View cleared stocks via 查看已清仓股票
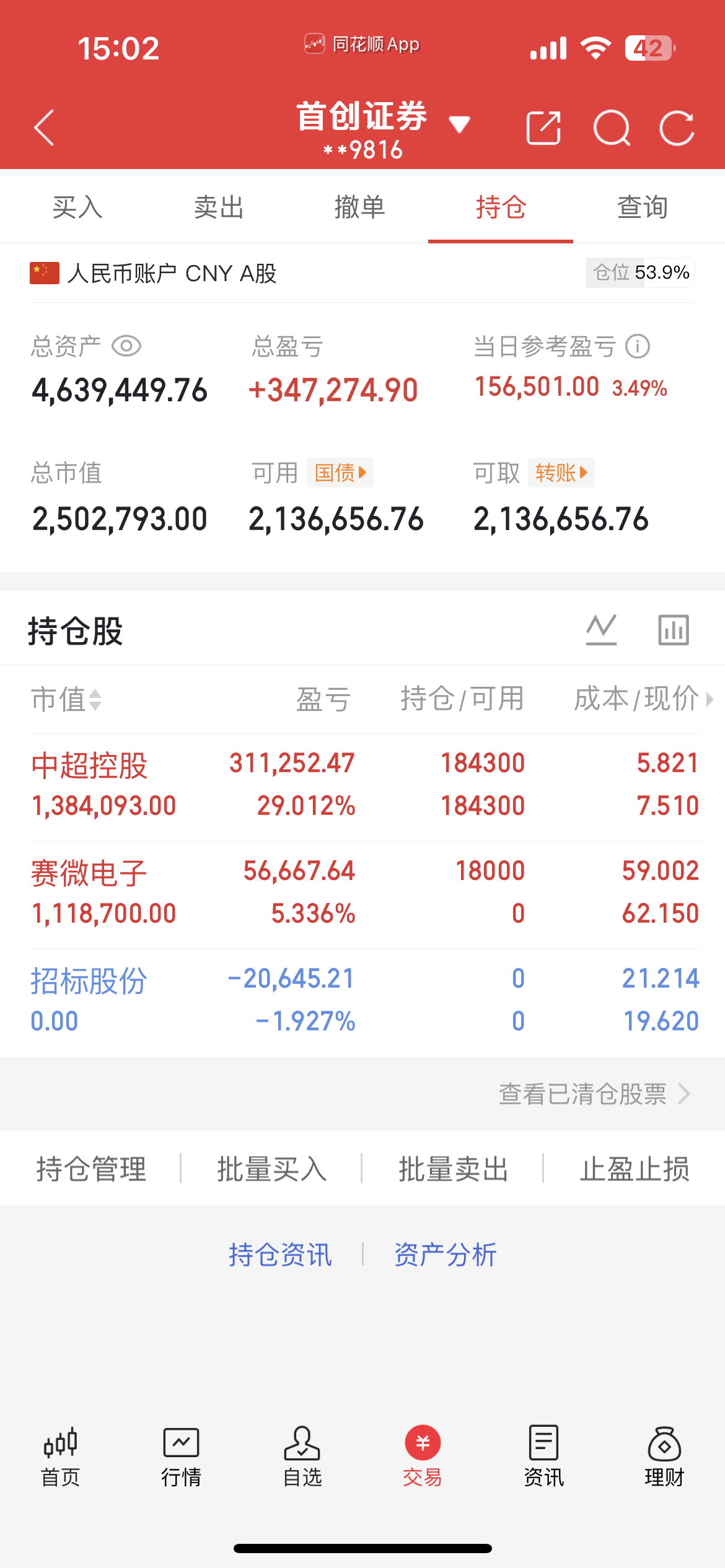725x1568 pixels. pos(595,1094)
